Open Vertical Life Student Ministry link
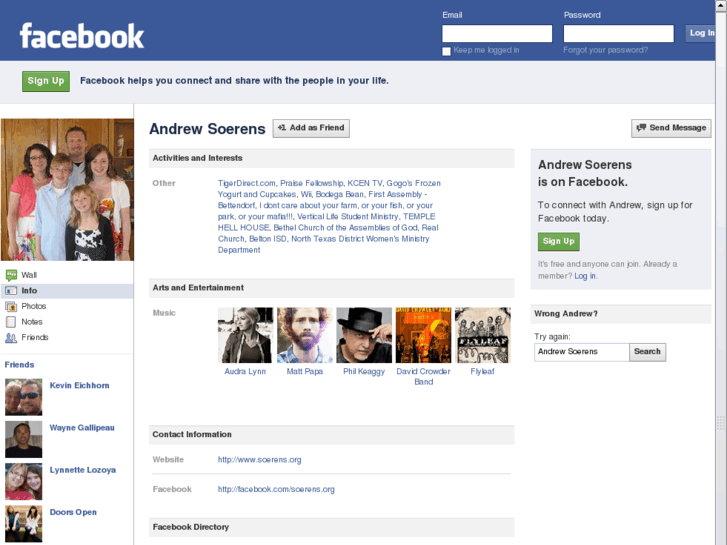This screenshot has height=545, width=727. point(348,217)
